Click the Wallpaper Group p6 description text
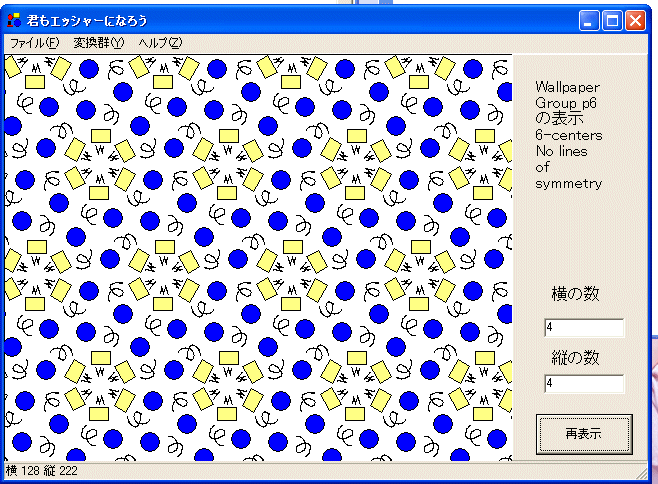658x484 pixels. 568,135
